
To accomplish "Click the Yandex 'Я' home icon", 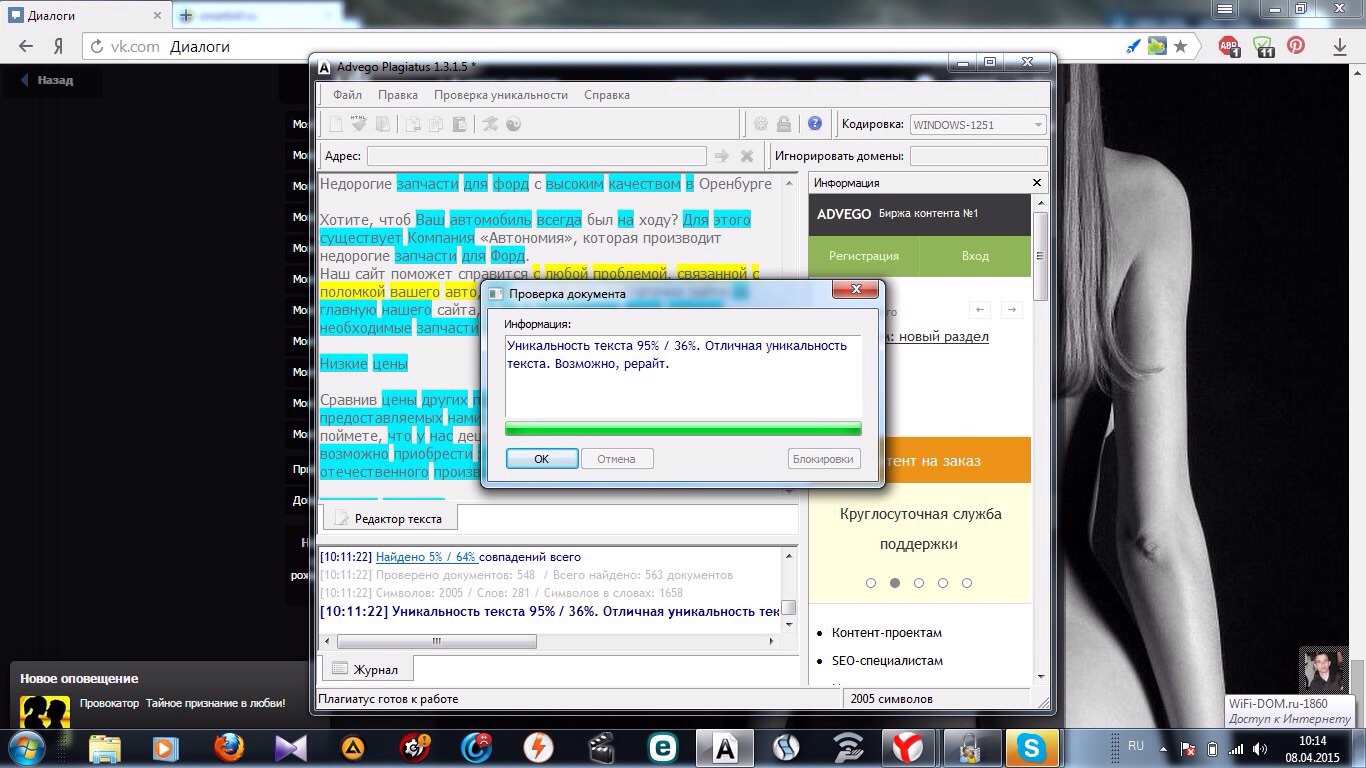I will 59,46.
